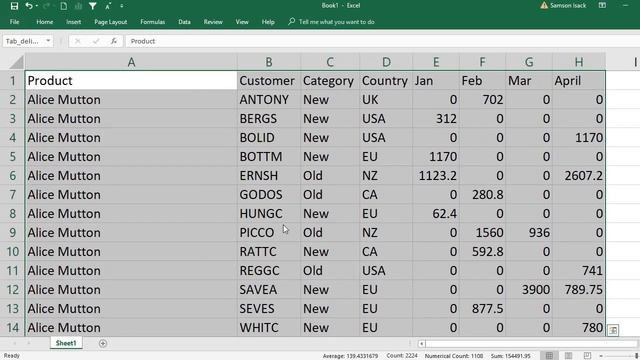
Task: Open the Review tab
Action: click(x=213, y=22)
